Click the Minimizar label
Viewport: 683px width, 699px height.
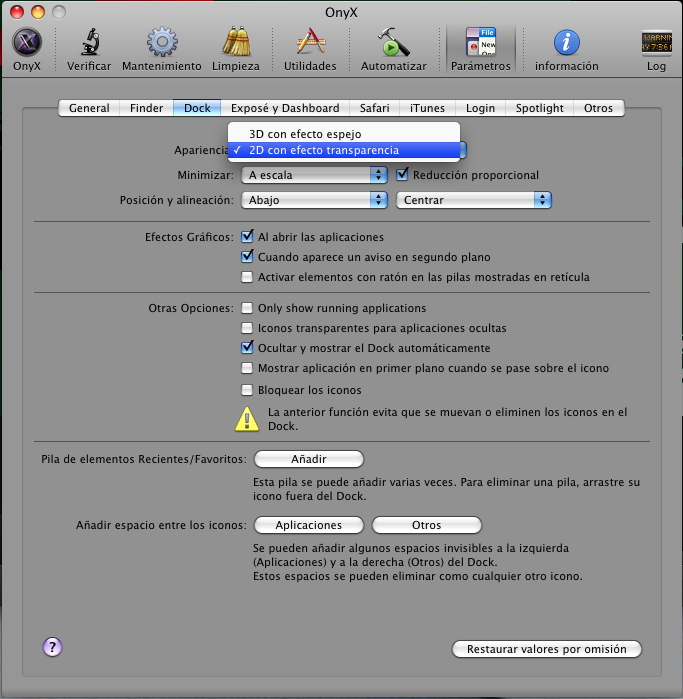[206, 175]
